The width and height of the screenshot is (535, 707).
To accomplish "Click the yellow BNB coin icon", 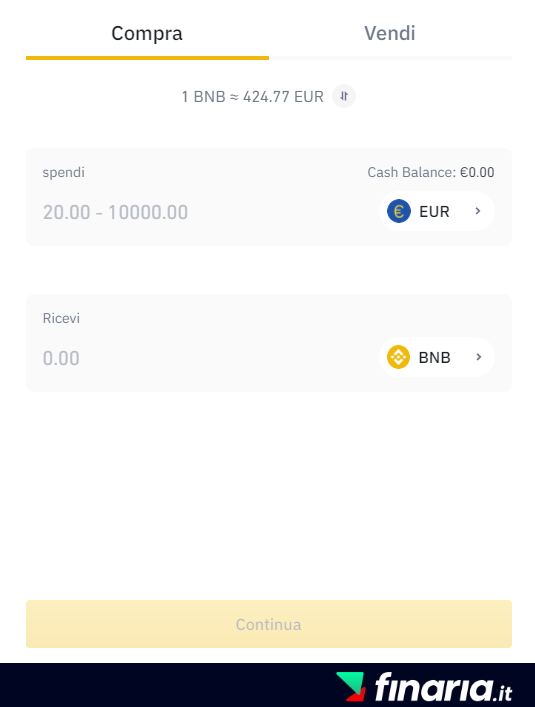I will click(x=398, y=357).
